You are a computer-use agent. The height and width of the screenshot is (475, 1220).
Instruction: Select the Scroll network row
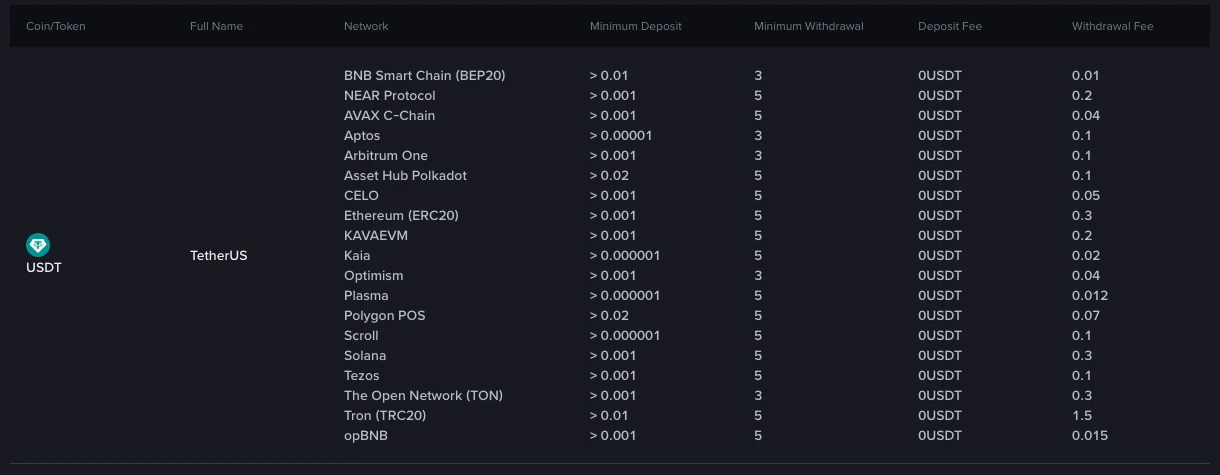click(361, 336)
